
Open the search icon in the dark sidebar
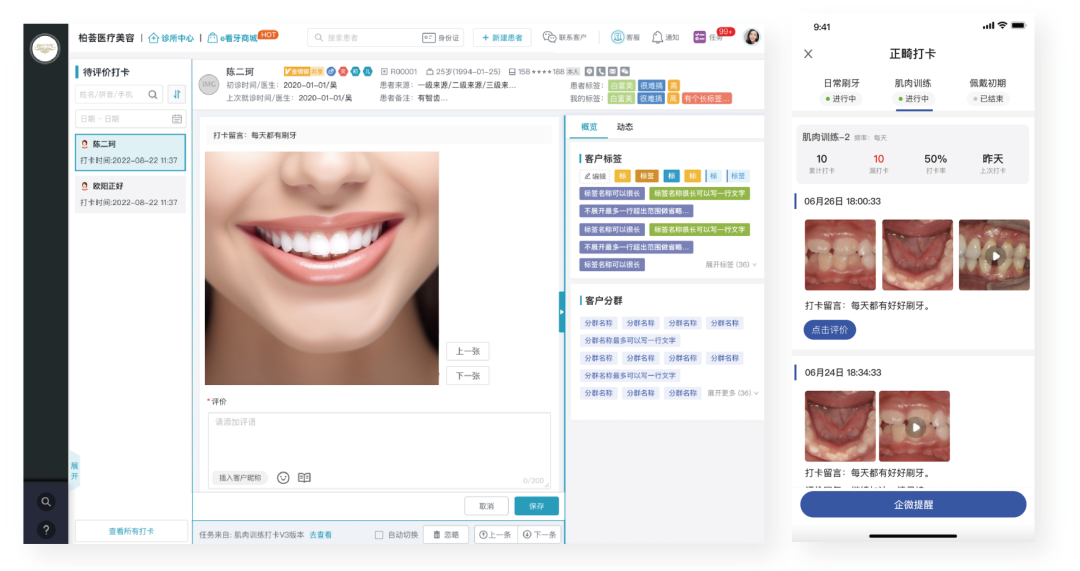point(45,501)
